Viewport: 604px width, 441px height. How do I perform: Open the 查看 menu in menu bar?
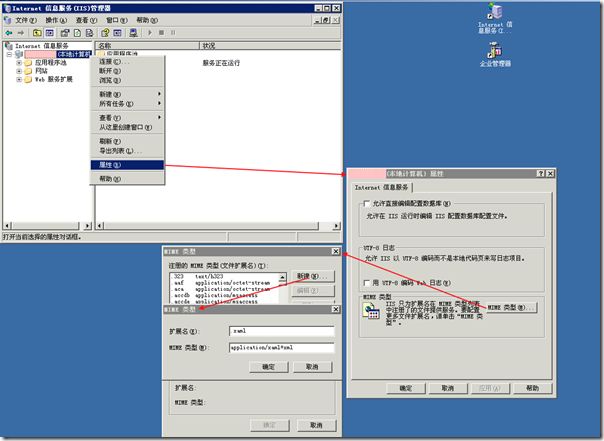(86, 20)
